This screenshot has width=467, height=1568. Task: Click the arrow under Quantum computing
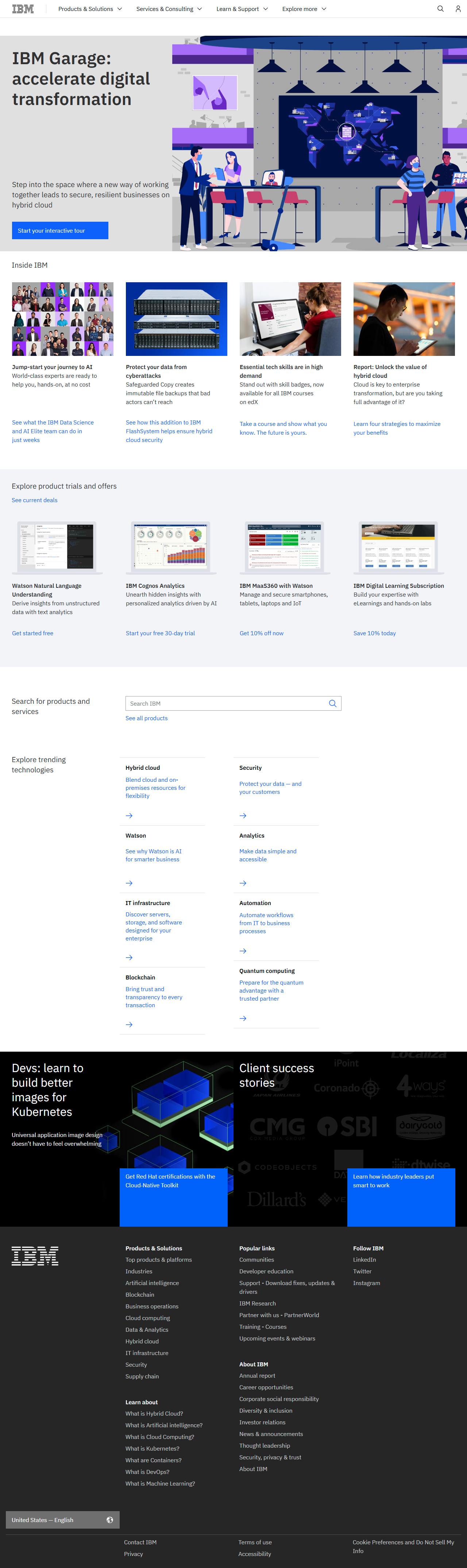pos(243,1018)
